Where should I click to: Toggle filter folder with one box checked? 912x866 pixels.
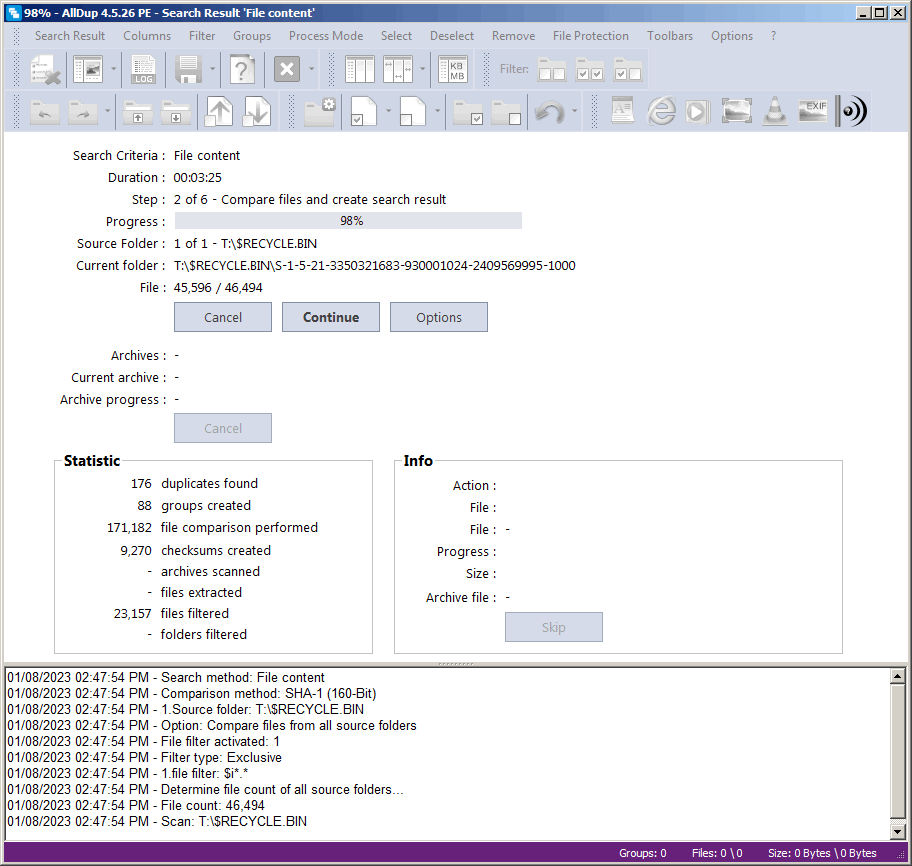pos(627,70)
